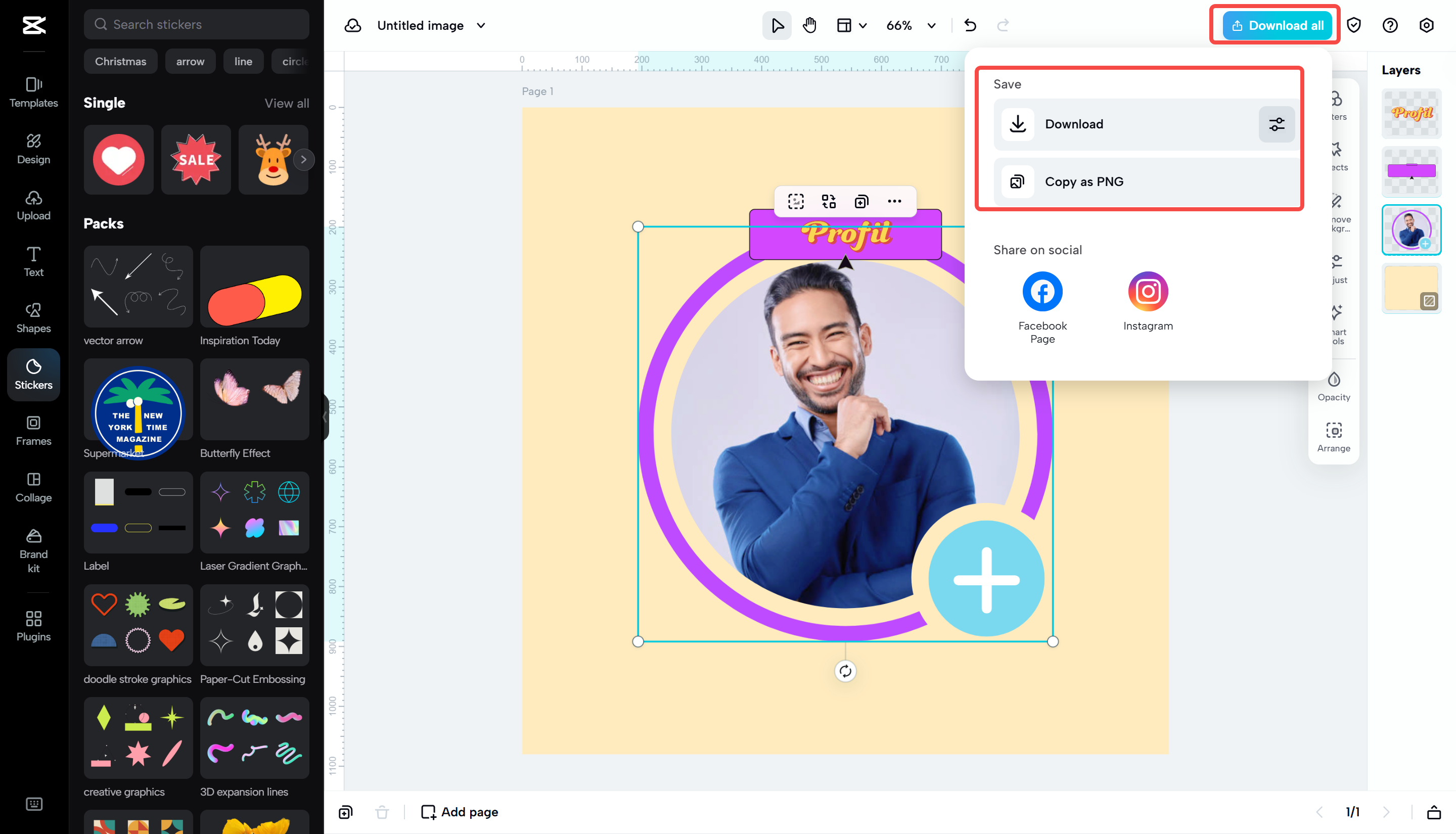Open the Frames panel
The width and height of the screenshot is (1456, 834).
[33, 431]
